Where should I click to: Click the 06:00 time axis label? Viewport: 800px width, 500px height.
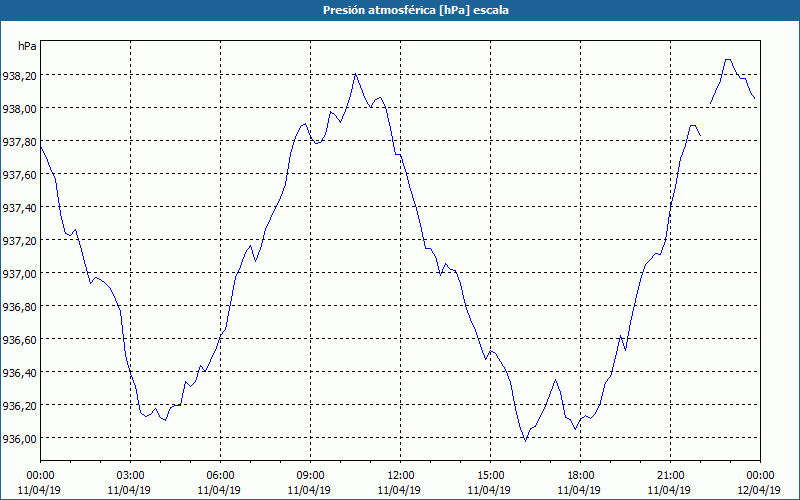click(220, 476)
